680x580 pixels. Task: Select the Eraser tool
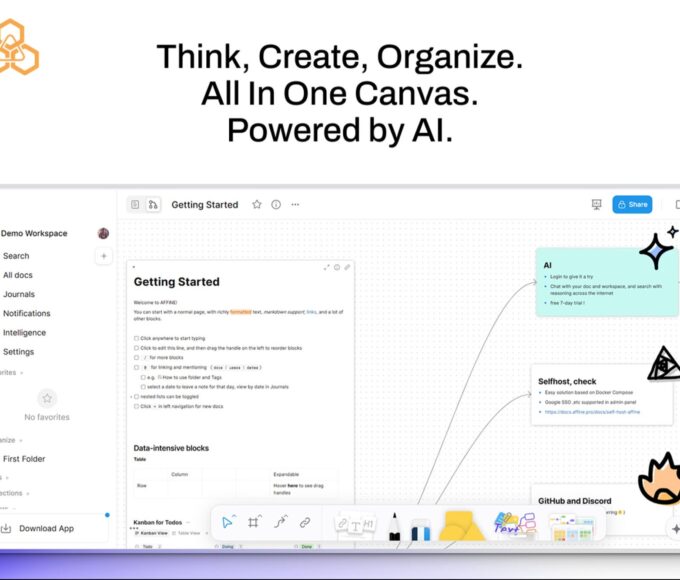(420, 527)
